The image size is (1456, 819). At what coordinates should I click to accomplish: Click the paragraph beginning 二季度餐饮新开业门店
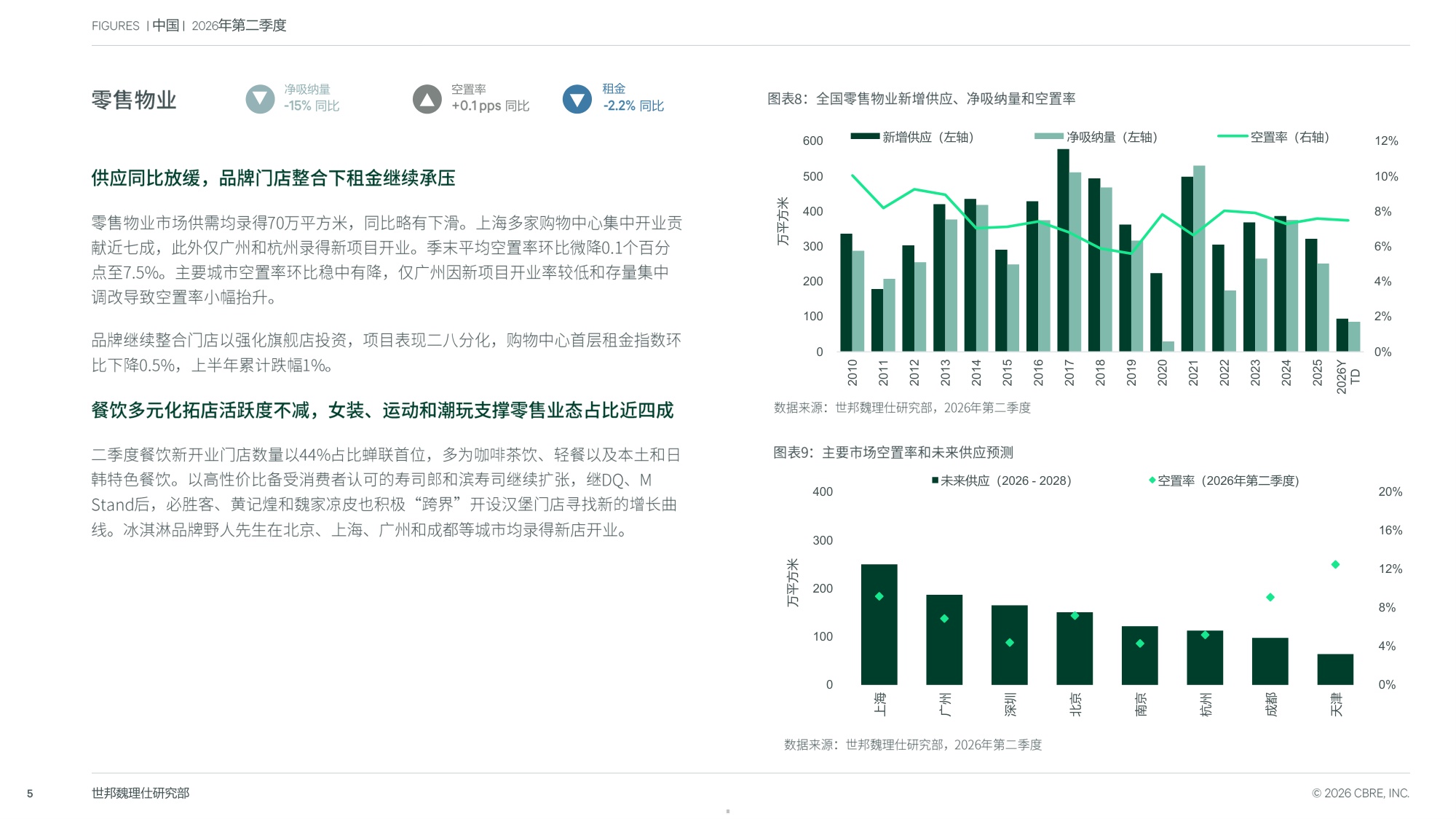coord(386,492)
